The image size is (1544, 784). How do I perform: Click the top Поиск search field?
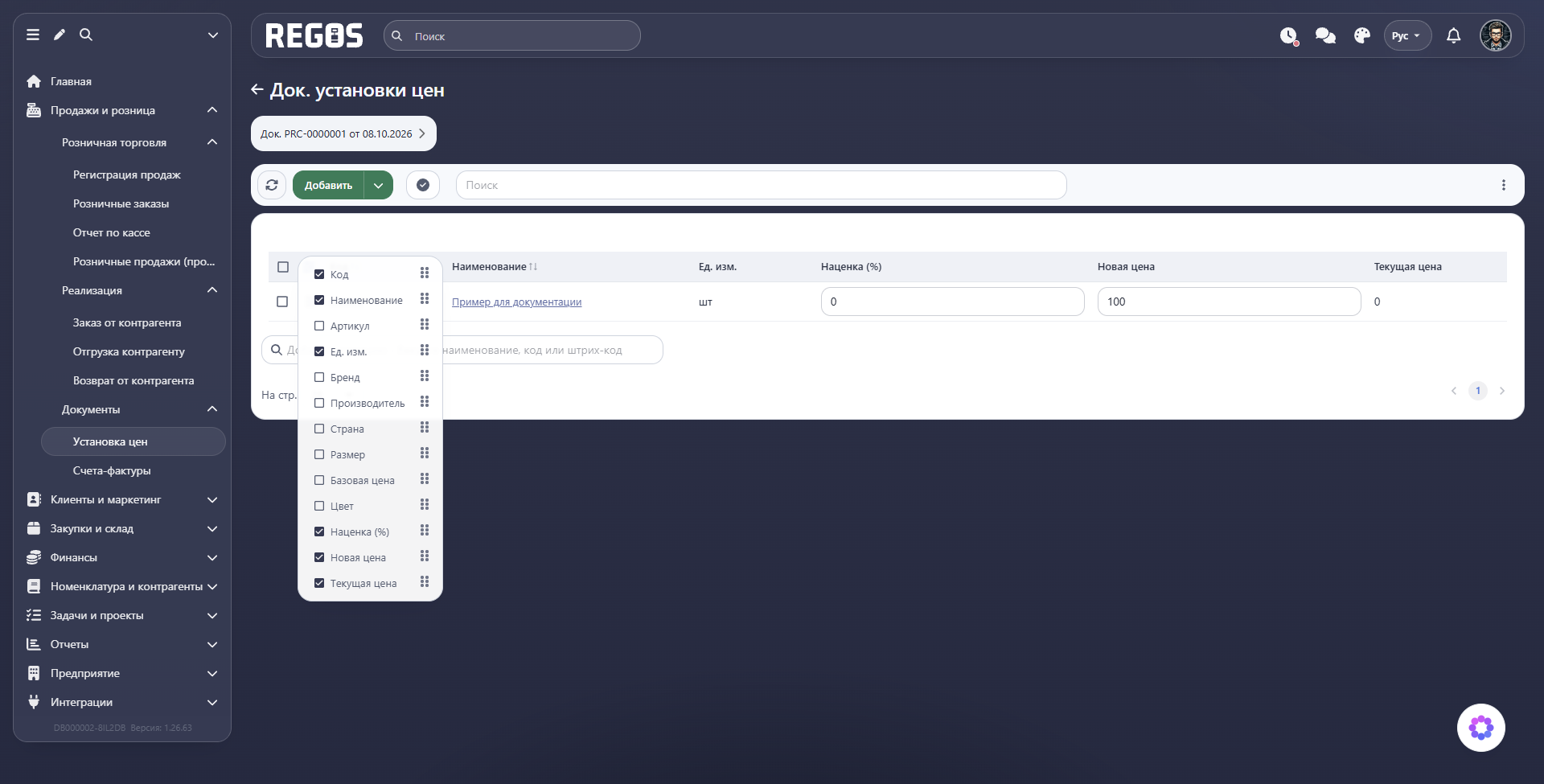pyautogui.click(x=512, y=35)
